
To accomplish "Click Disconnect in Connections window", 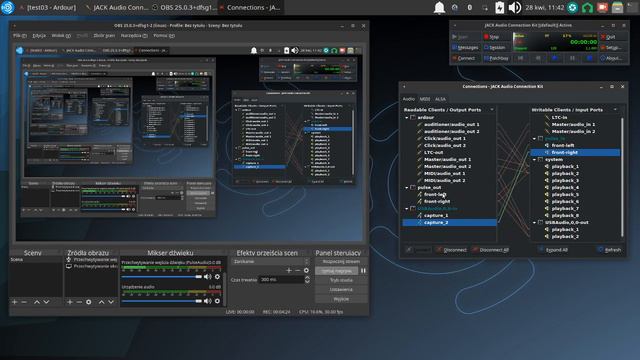I will (x=451, y=250).
